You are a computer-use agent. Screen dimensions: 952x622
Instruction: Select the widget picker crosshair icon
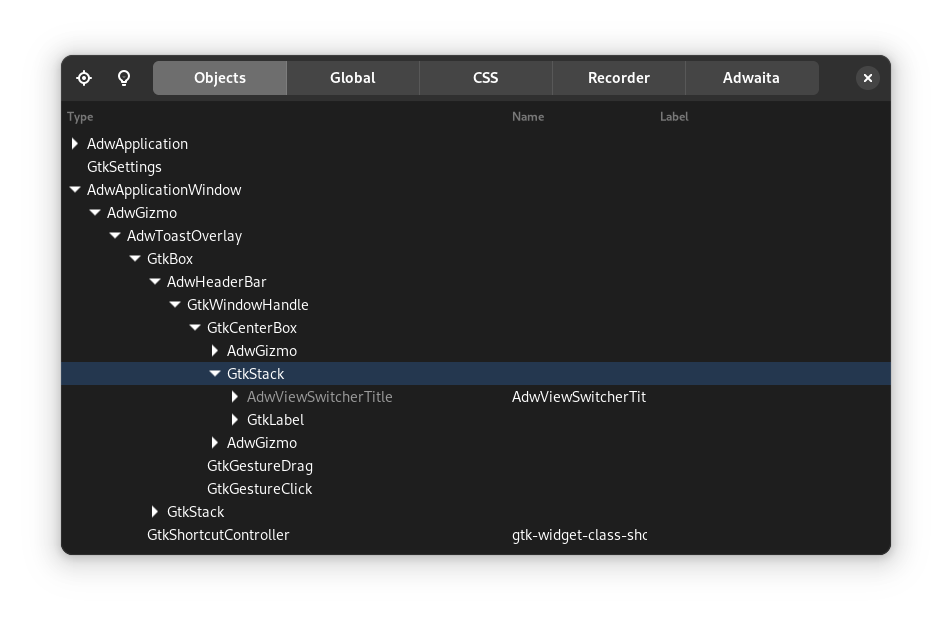[x=84, y=77]
